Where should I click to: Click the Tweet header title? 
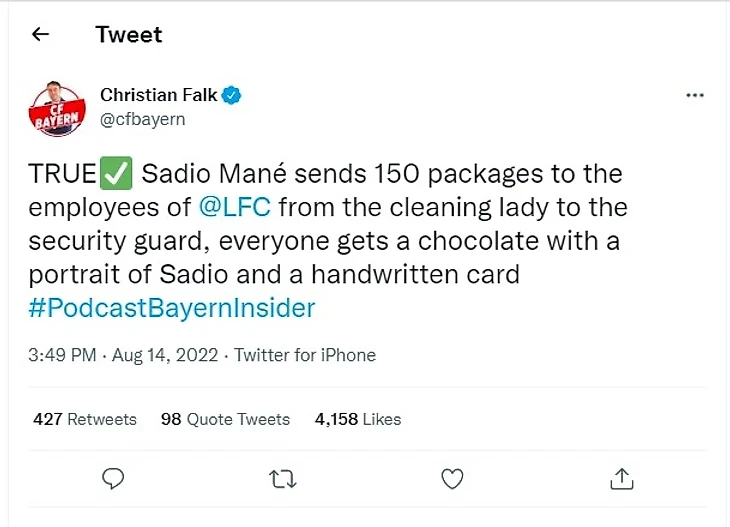[x=128, y=34]
